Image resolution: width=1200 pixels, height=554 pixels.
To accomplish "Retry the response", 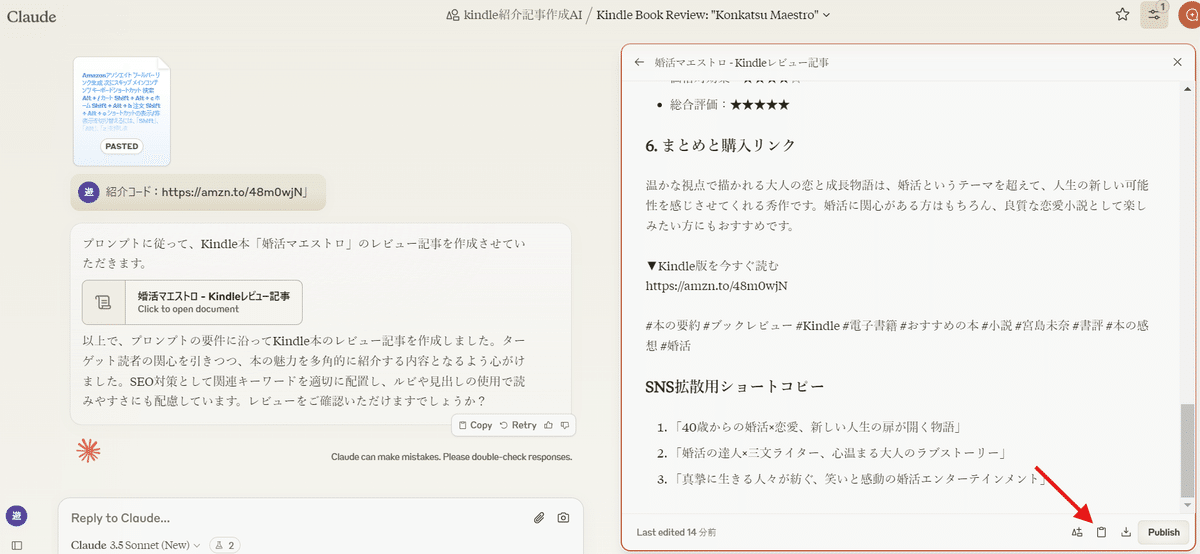I will pyautogui.click(x=518, y=425).
